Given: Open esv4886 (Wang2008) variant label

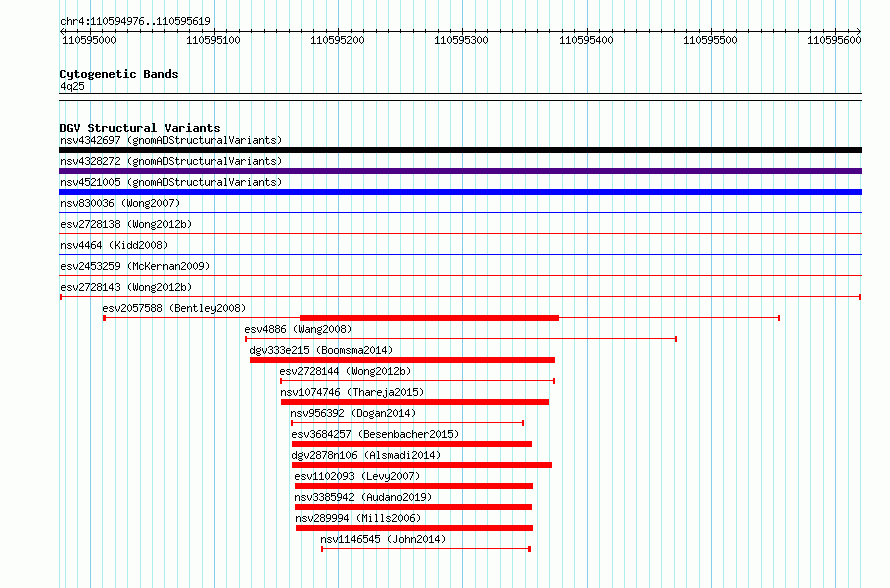Looking at the screenshot, I should tap(298, 329).
